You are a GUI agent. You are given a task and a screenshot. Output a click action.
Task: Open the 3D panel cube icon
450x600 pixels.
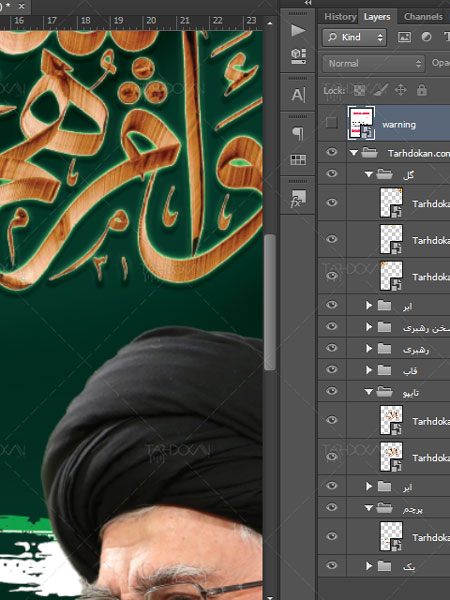[298, 56]
